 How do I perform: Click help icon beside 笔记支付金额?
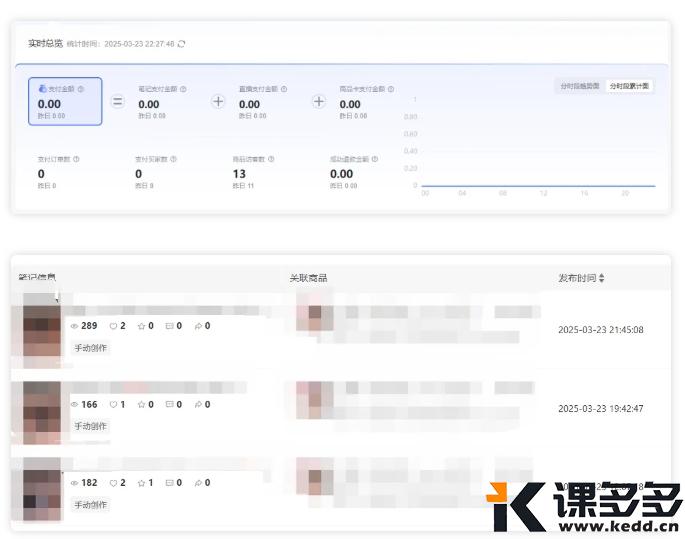(x=182, y=89)
